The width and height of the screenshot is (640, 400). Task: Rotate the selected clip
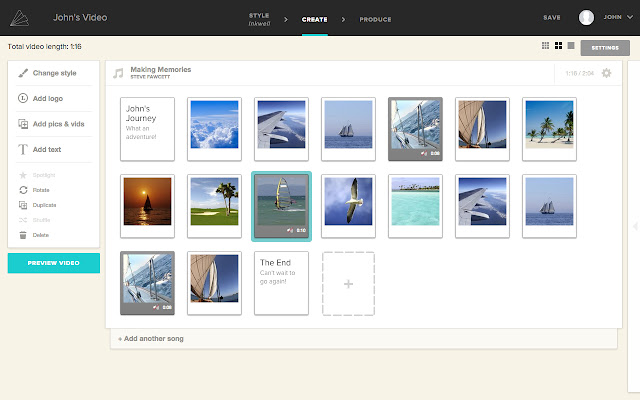pos(35,190)
